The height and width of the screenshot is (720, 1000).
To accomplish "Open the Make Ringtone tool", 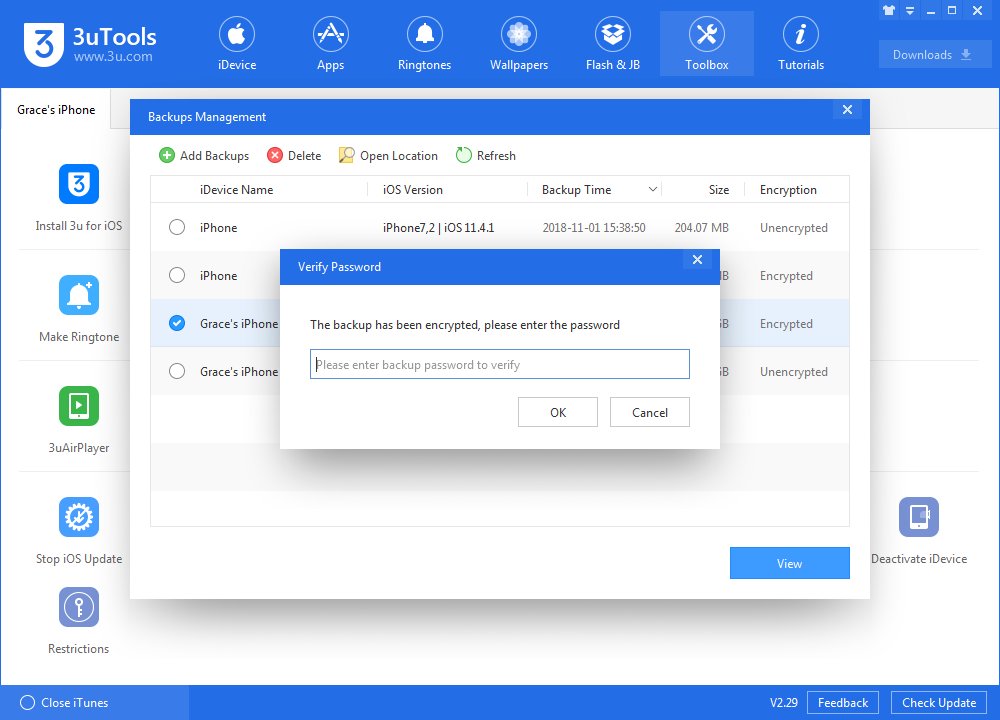I will point(78,309).
